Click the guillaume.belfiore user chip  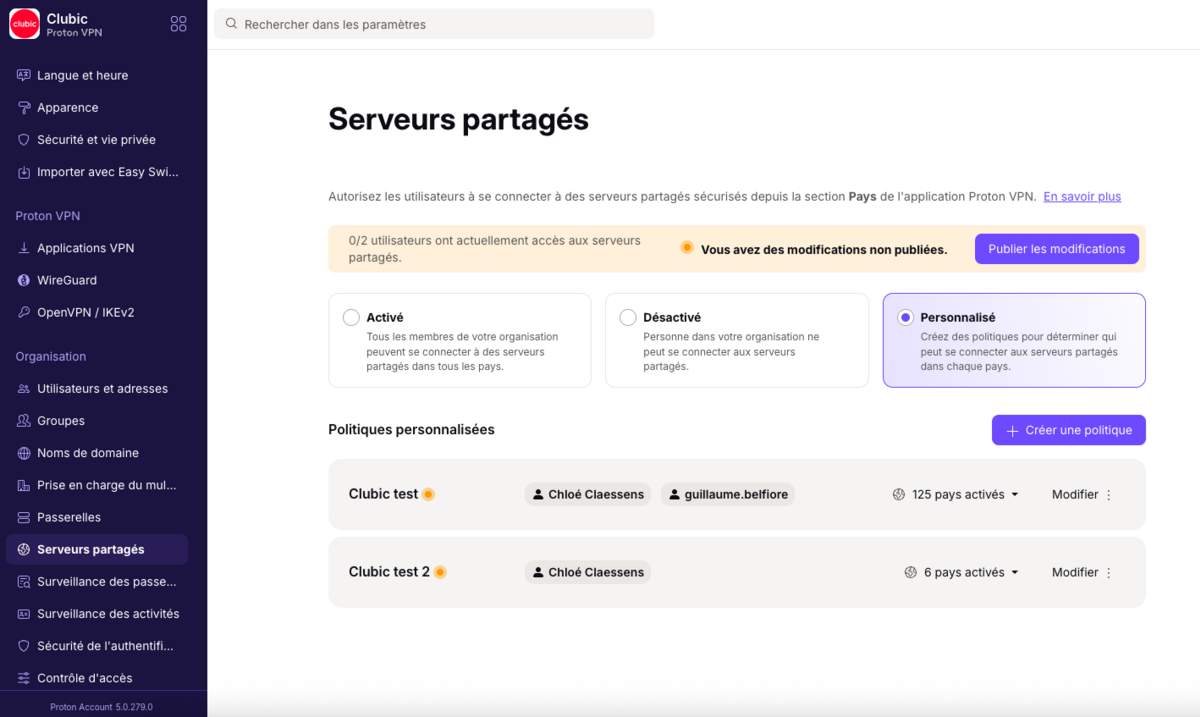point(728,494)
